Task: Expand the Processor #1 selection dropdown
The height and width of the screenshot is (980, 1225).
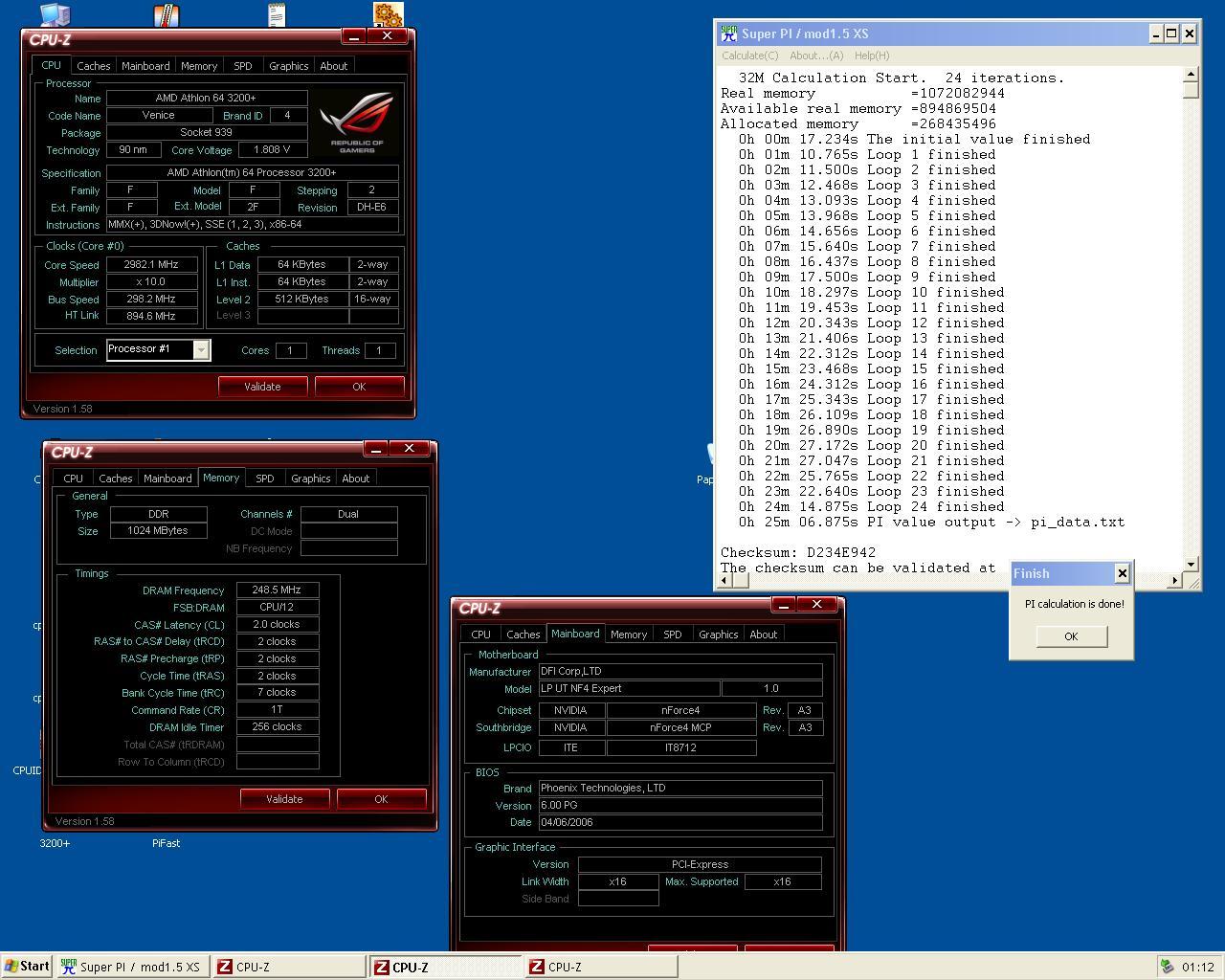Action: coord(201,350)
